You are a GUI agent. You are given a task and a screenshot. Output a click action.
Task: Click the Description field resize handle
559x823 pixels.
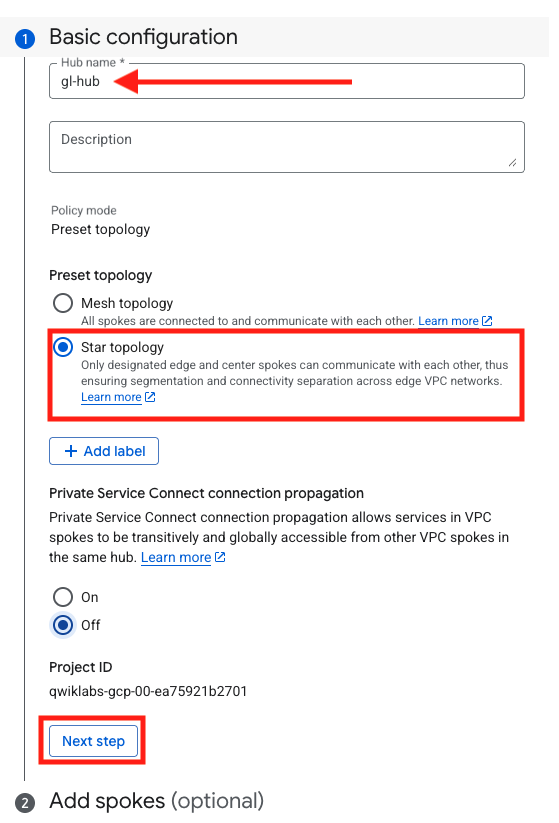point(512,163)
